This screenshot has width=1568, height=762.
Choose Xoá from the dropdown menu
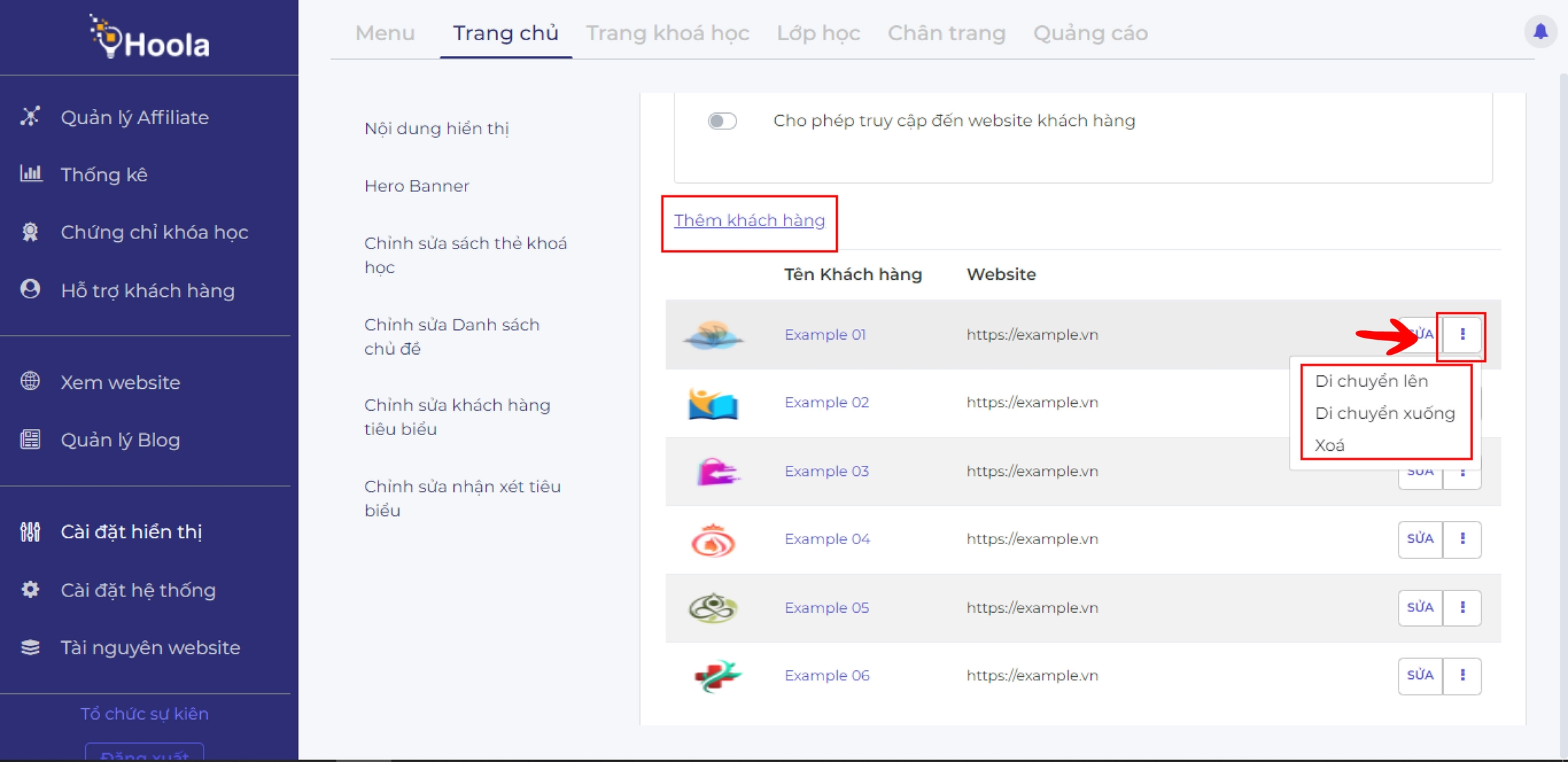[1330, 445]
